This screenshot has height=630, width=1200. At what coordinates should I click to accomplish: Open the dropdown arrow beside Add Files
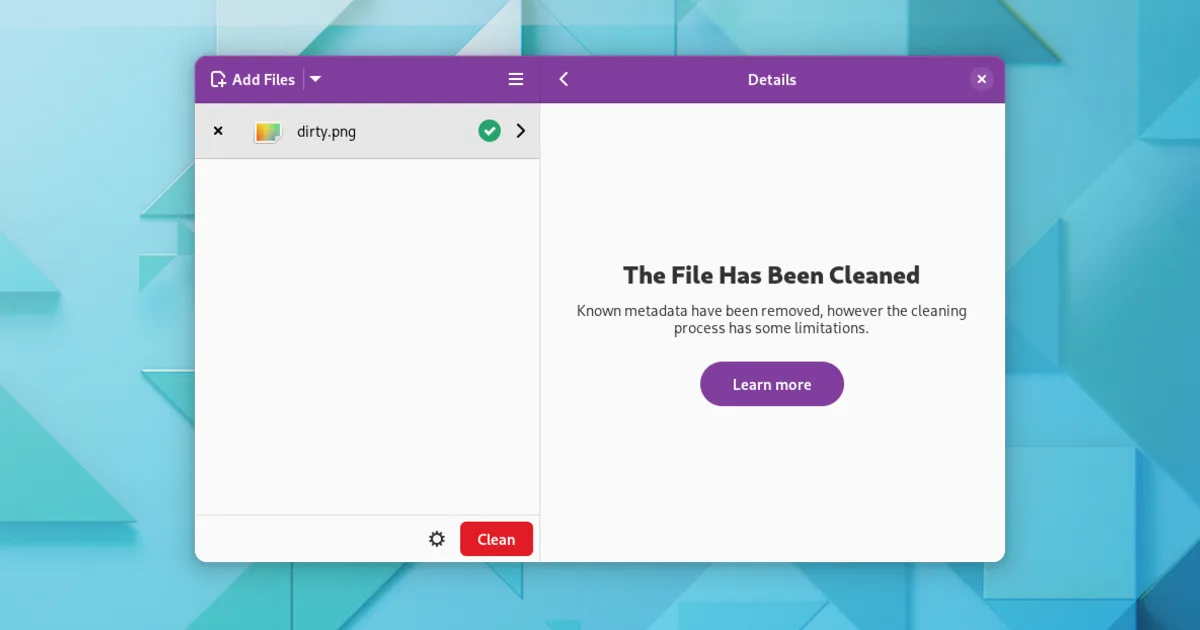tap(315, 80)
